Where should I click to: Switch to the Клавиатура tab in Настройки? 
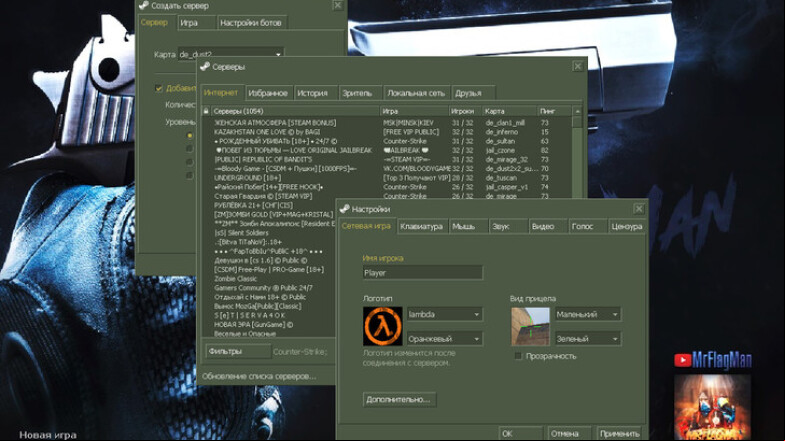[421, 226]
